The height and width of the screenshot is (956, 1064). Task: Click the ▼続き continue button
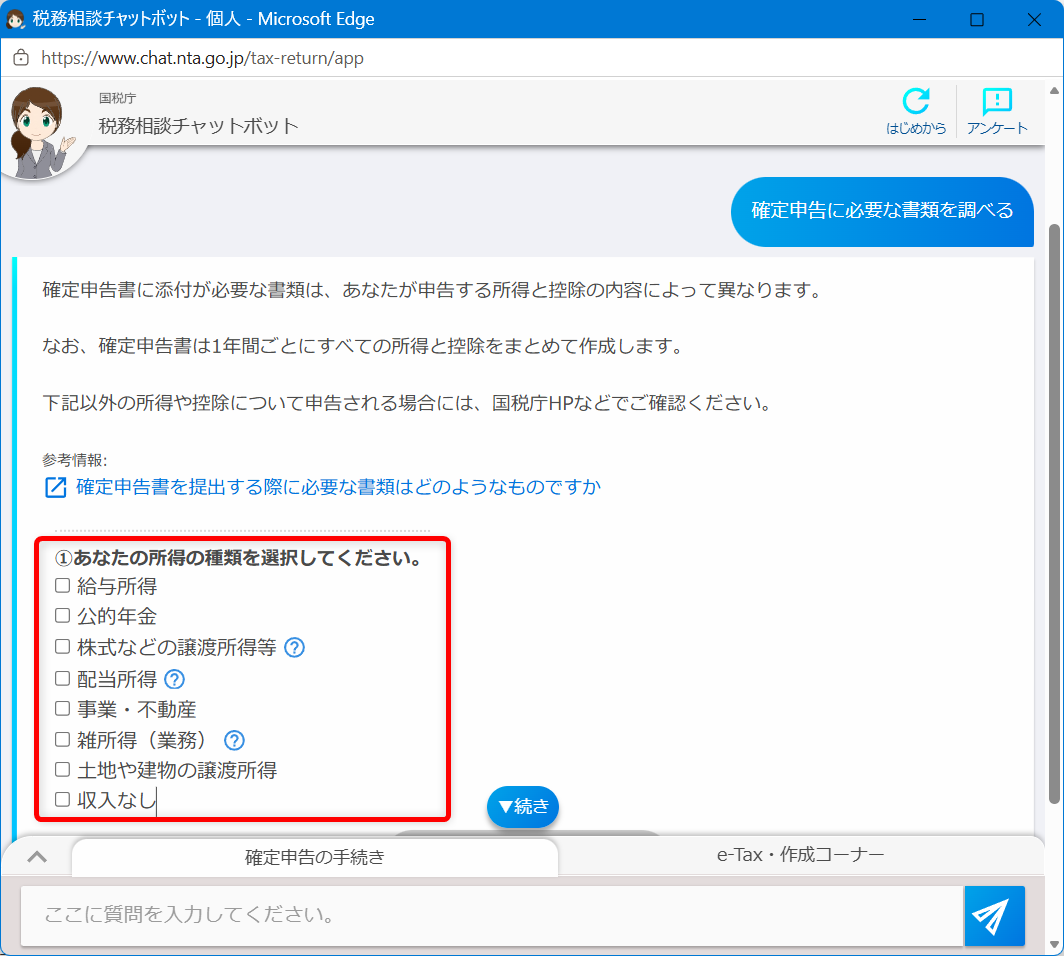523,807
